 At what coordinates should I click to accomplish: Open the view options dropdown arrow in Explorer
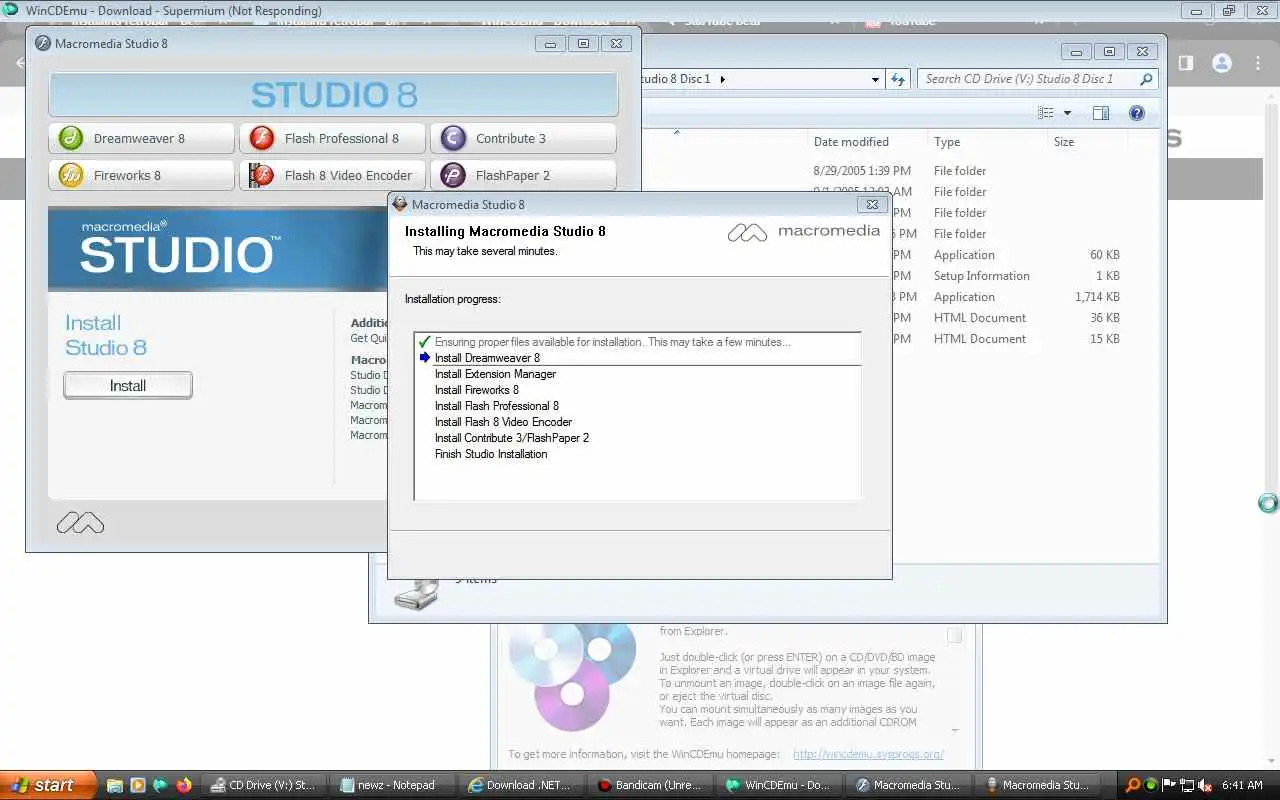click(1067, 113)
